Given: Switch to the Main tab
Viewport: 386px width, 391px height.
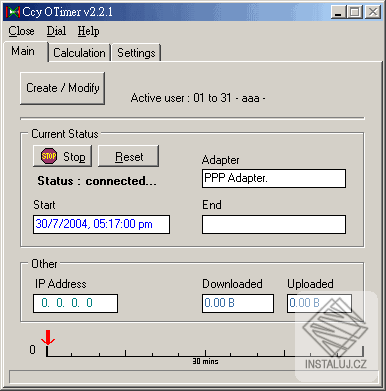Looking at the screenshot, I should tap(26, 51).
